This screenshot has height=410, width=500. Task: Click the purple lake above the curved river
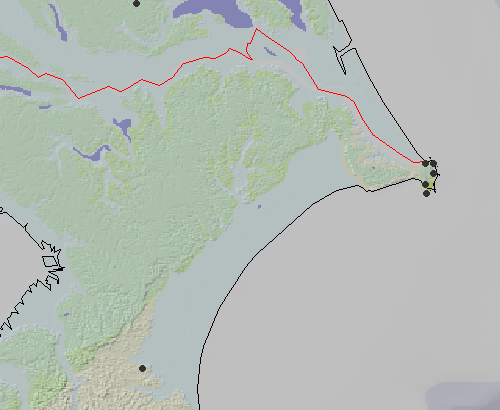coord(123,128)
